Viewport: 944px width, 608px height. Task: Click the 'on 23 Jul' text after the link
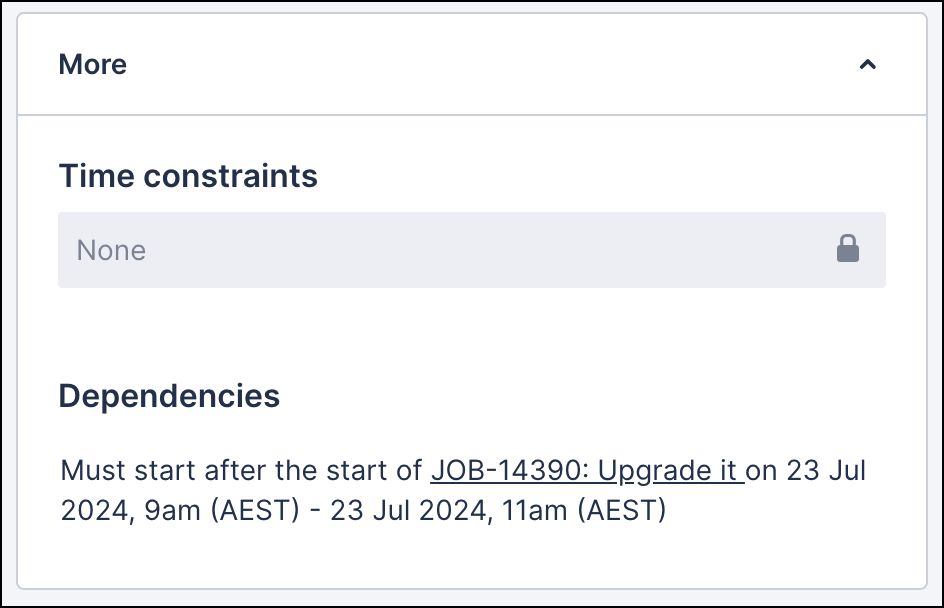pyautogui.click(x=807, y=470)
